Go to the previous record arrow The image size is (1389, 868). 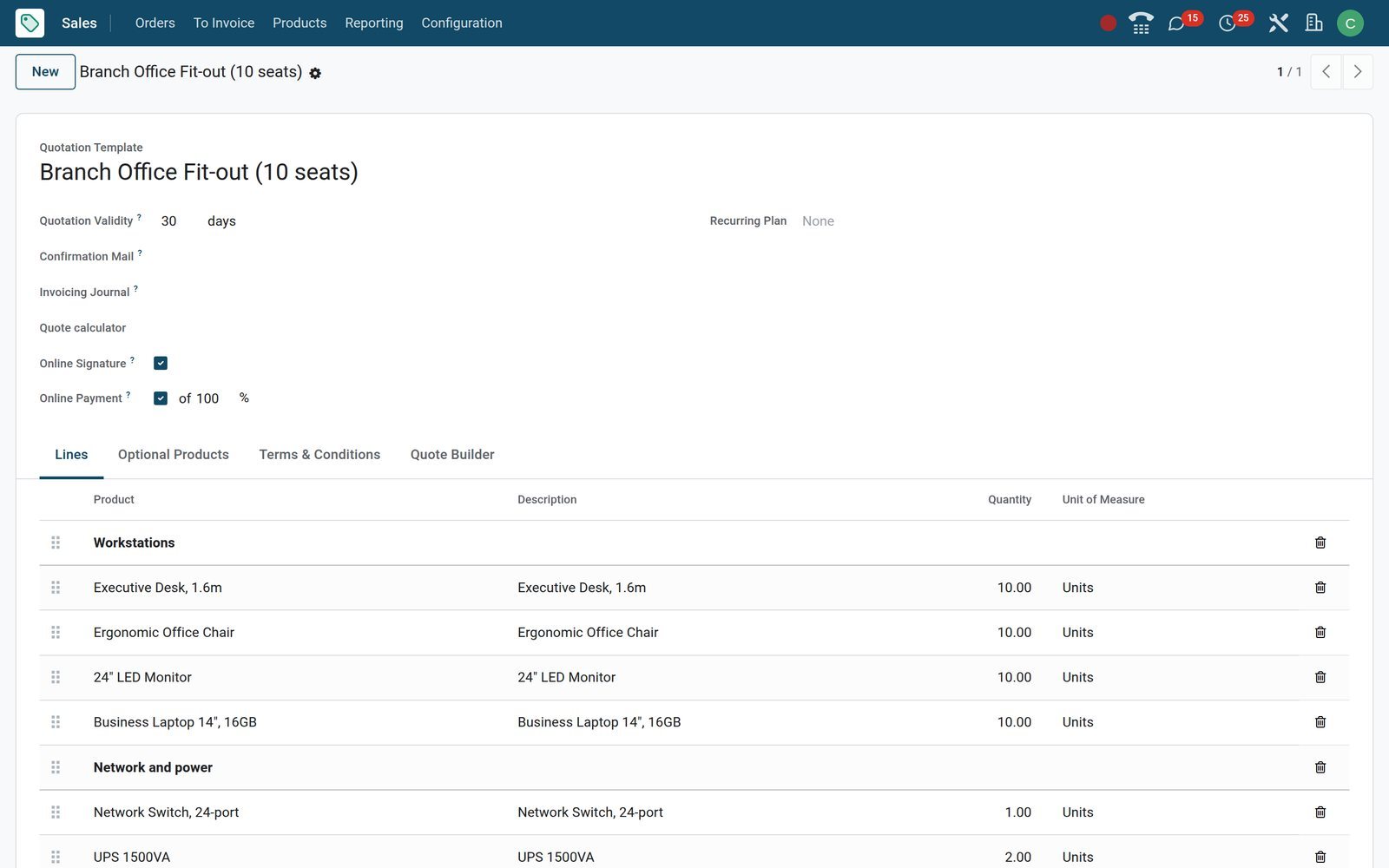coord(1326,72)
